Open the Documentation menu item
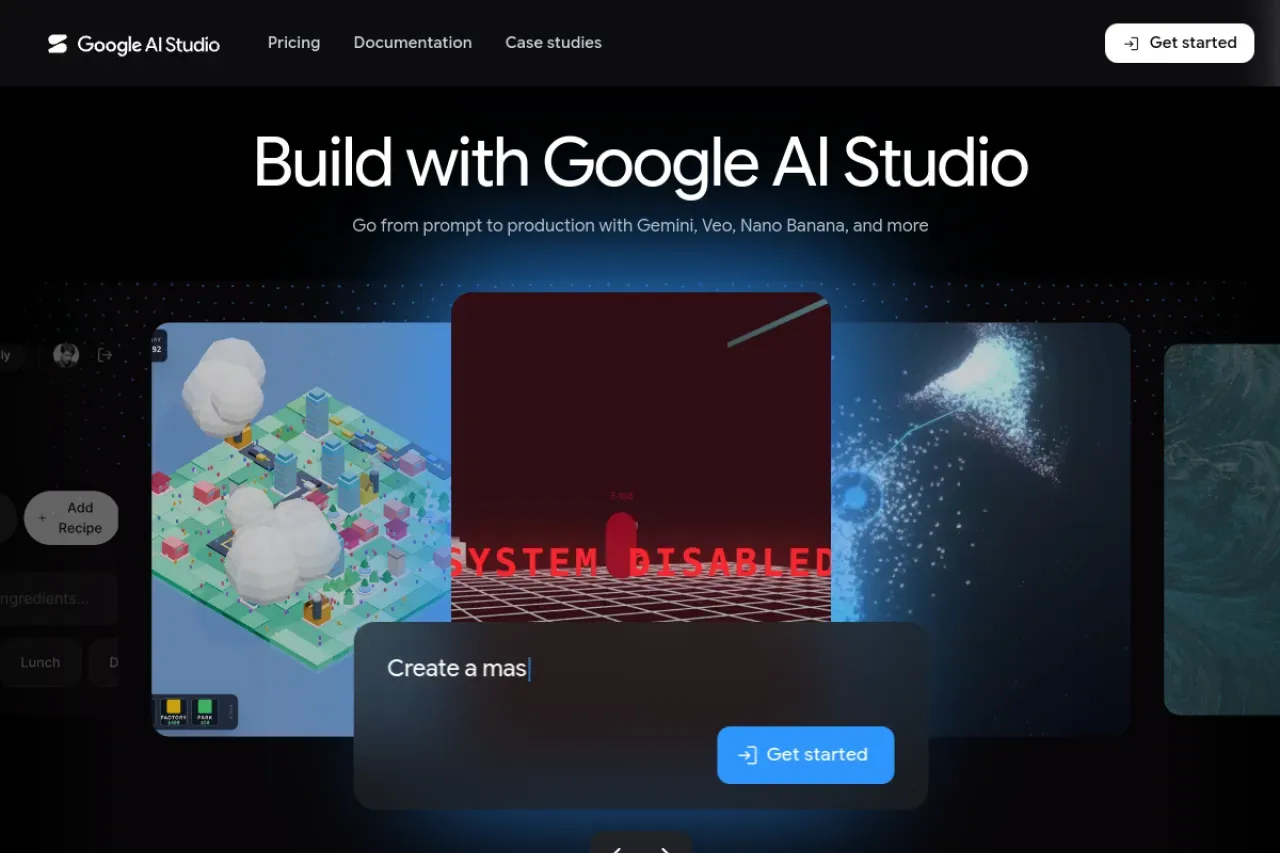 tap(413, 43)
